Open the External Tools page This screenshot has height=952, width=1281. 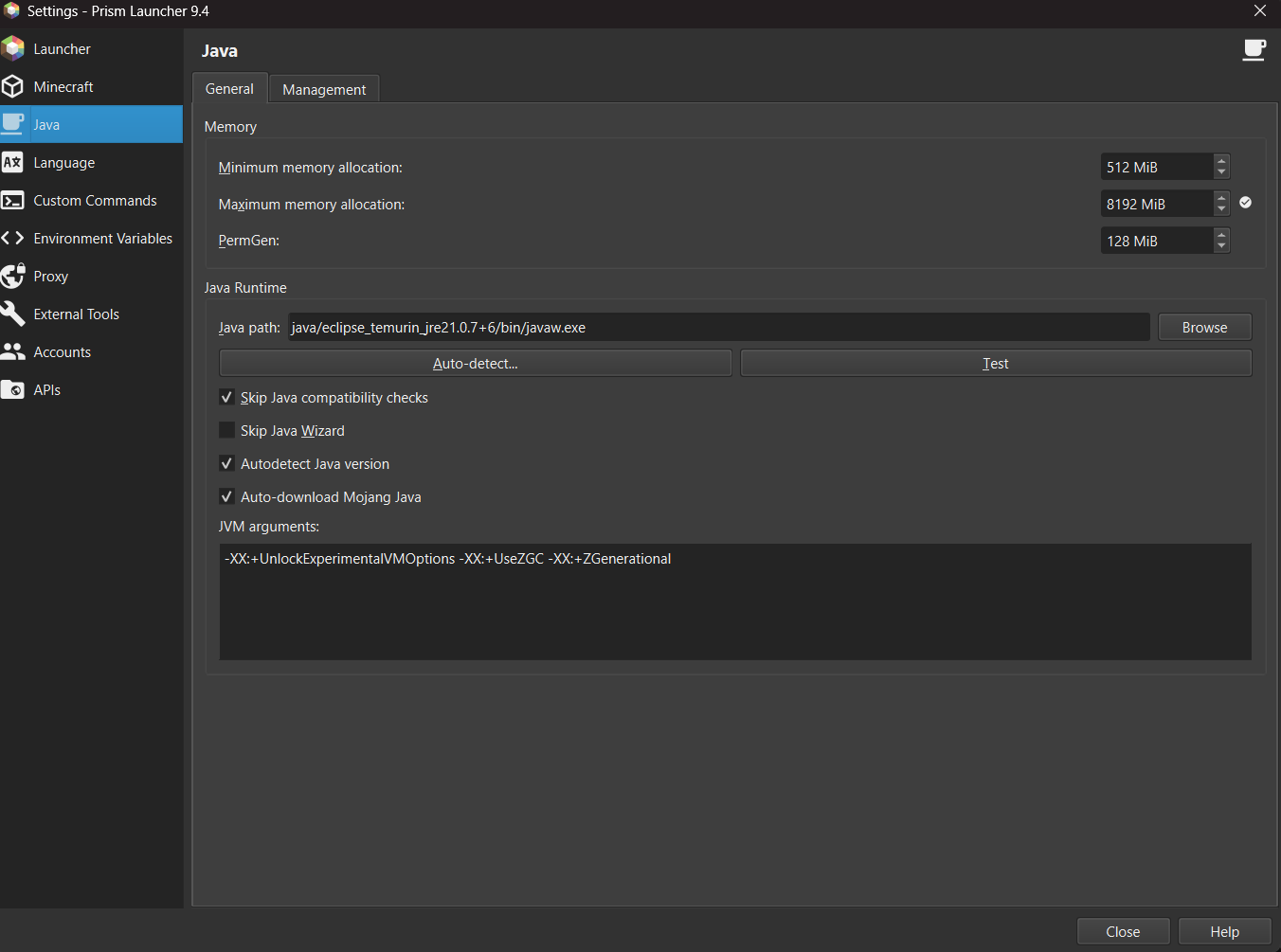coord(91,314)
